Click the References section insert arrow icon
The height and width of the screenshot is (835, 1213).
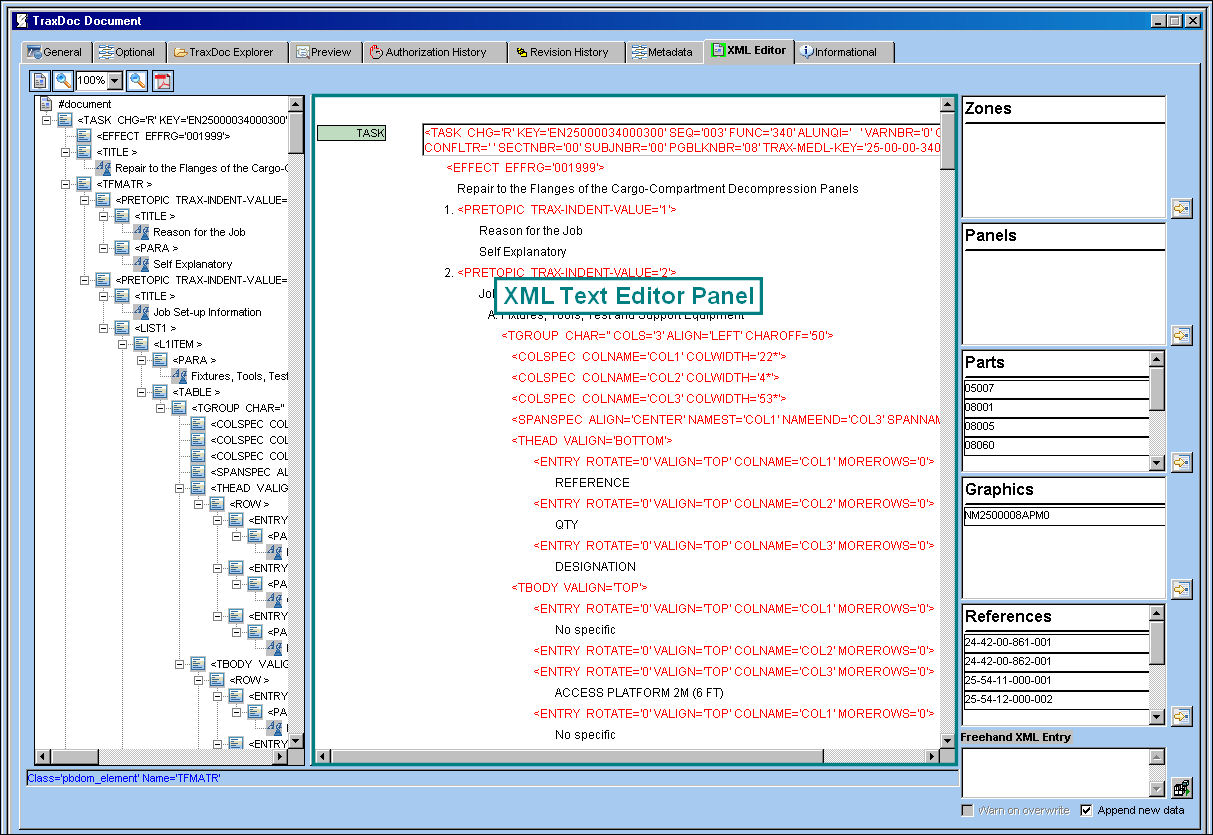pos(1182,716)
